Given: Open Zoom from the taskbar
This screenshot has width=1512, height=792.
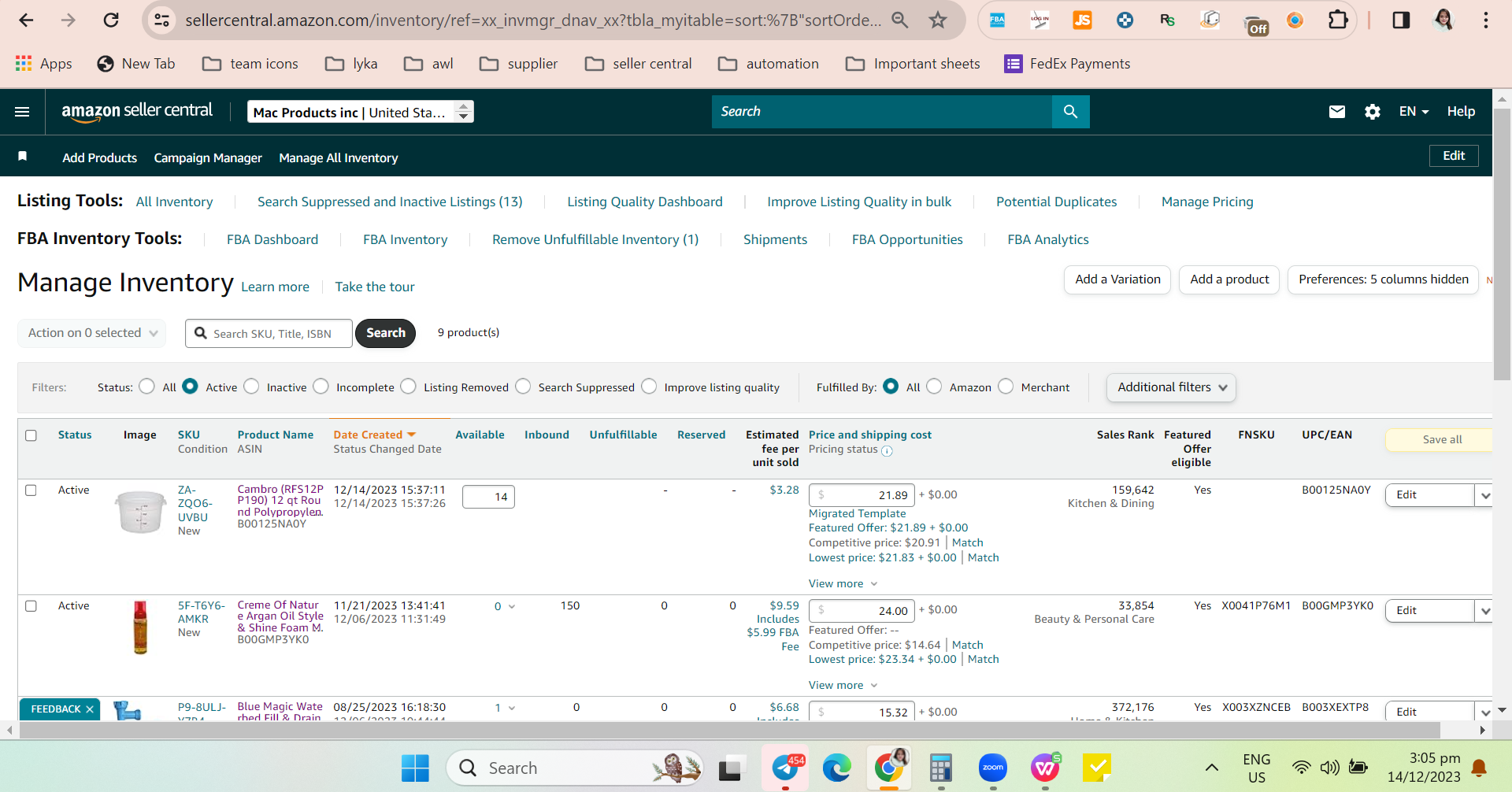Looking at the screenshot, I should pos(992,768).
